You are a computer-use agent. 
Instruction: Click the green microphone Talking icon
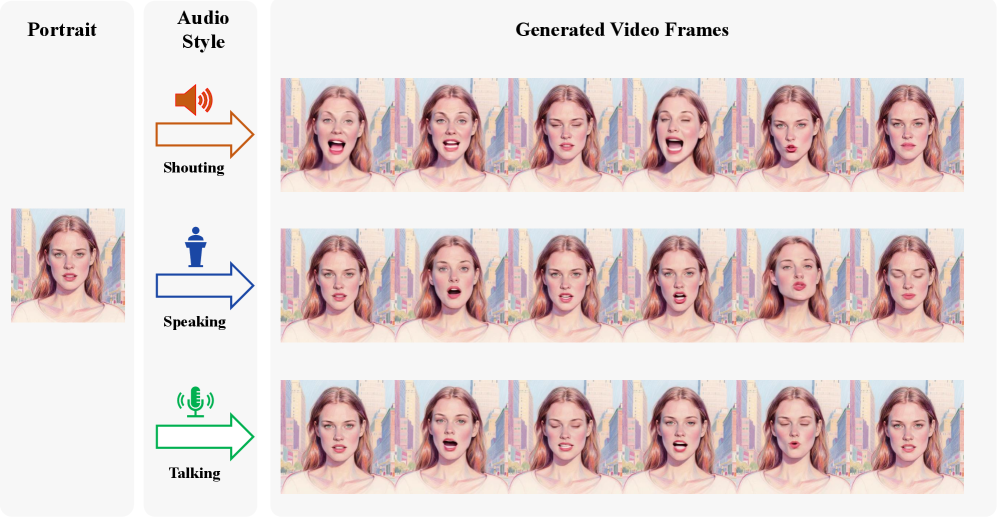click(x=195, y=402)
